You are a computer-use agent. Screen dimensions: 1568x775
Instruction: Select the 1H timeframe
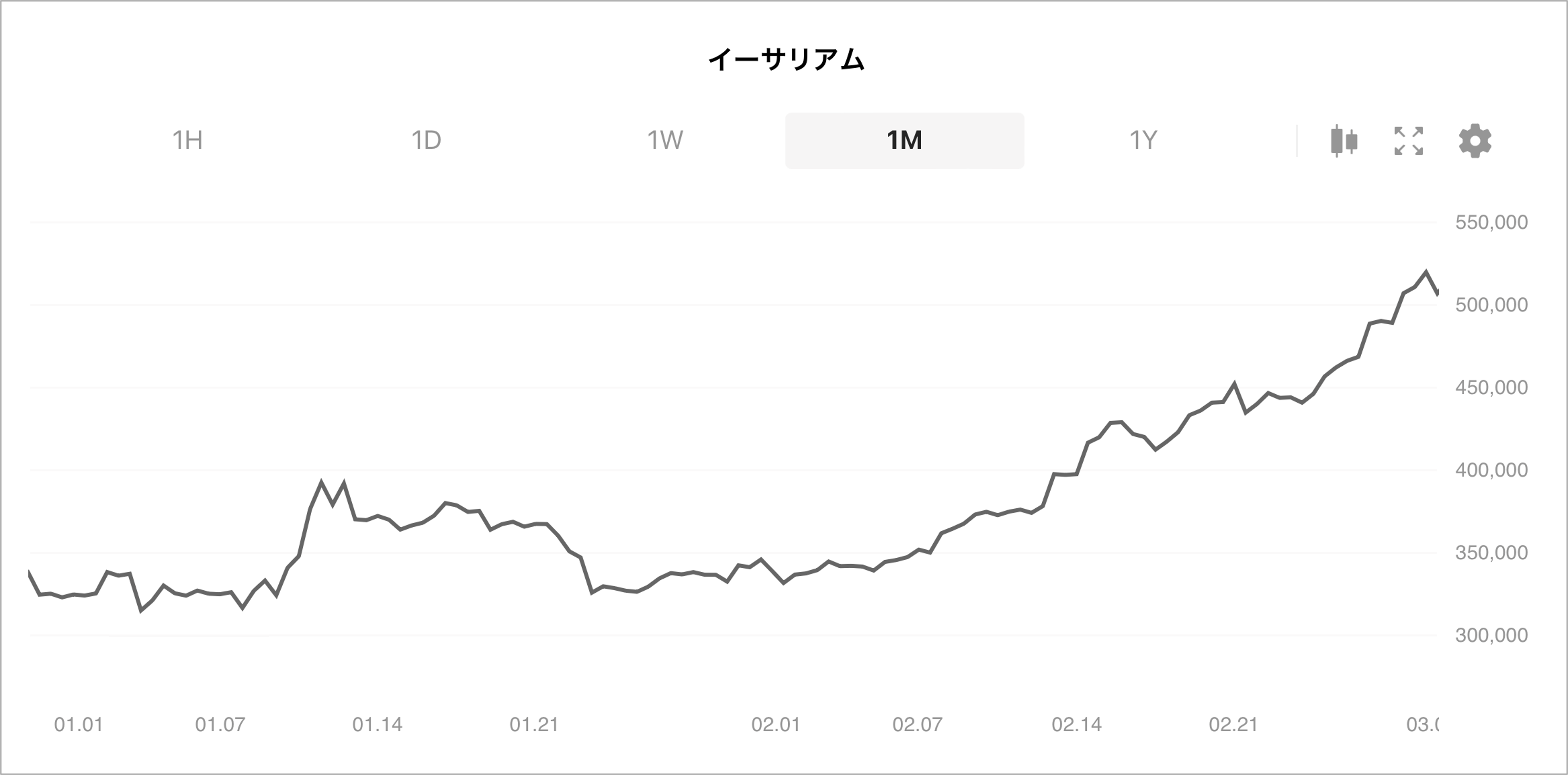coord(188,141)
